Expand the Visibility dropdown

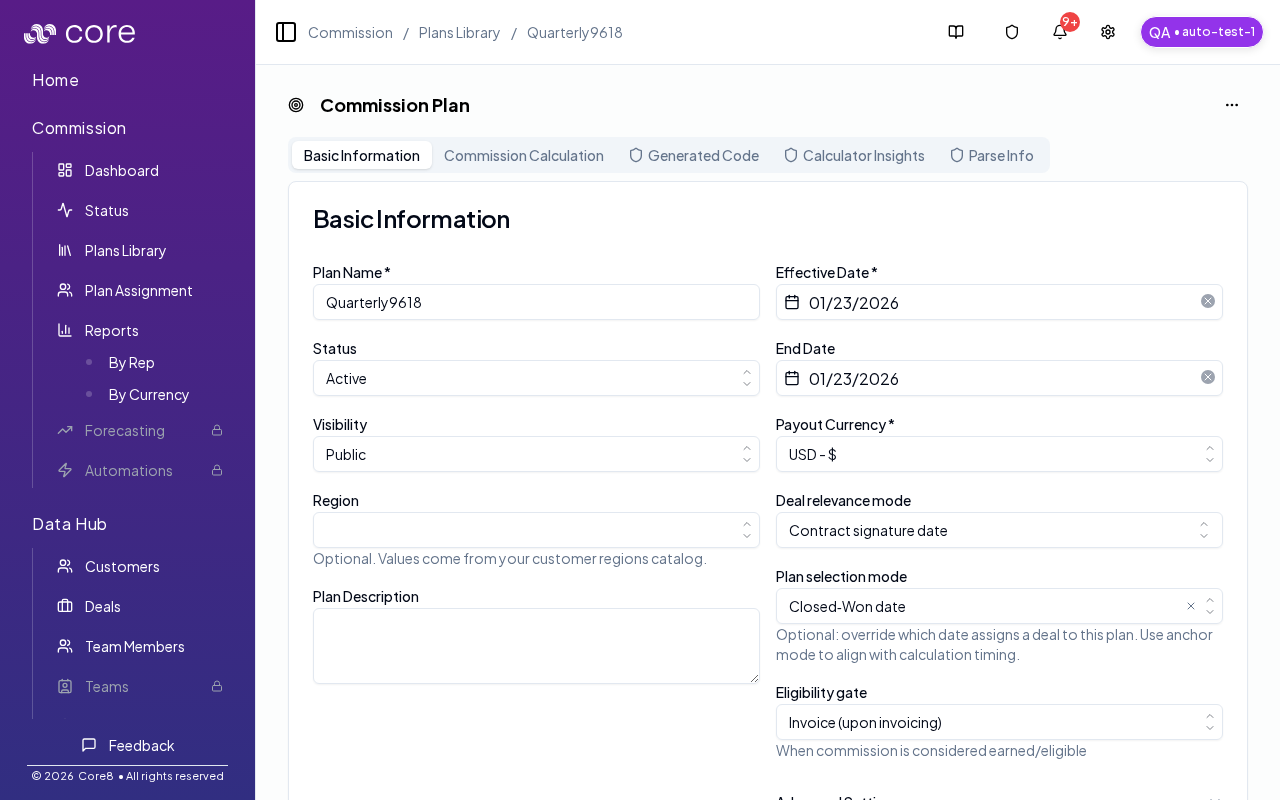[536, 454]
